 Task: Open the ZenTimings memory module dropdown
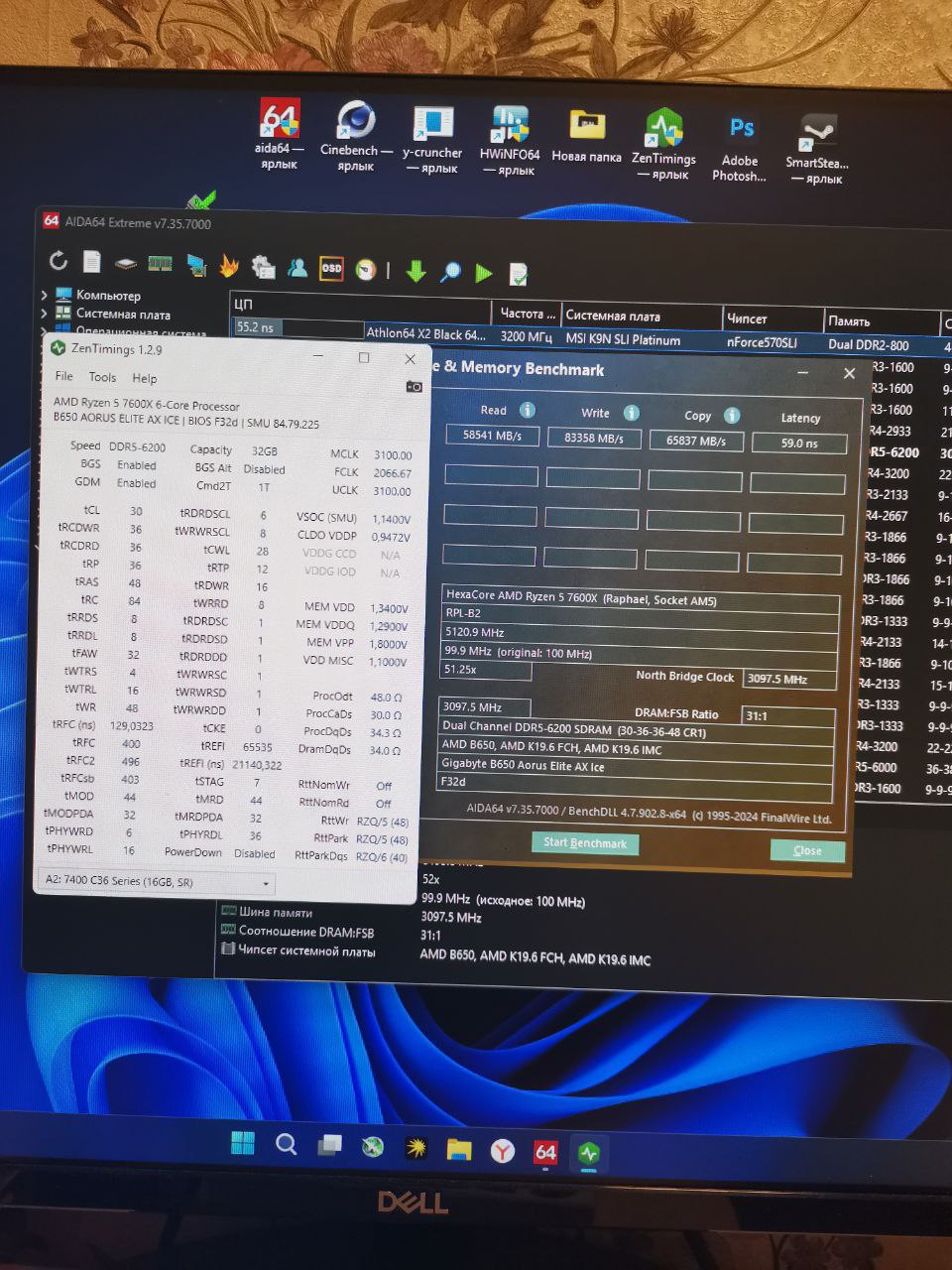[x=157, y=881]
